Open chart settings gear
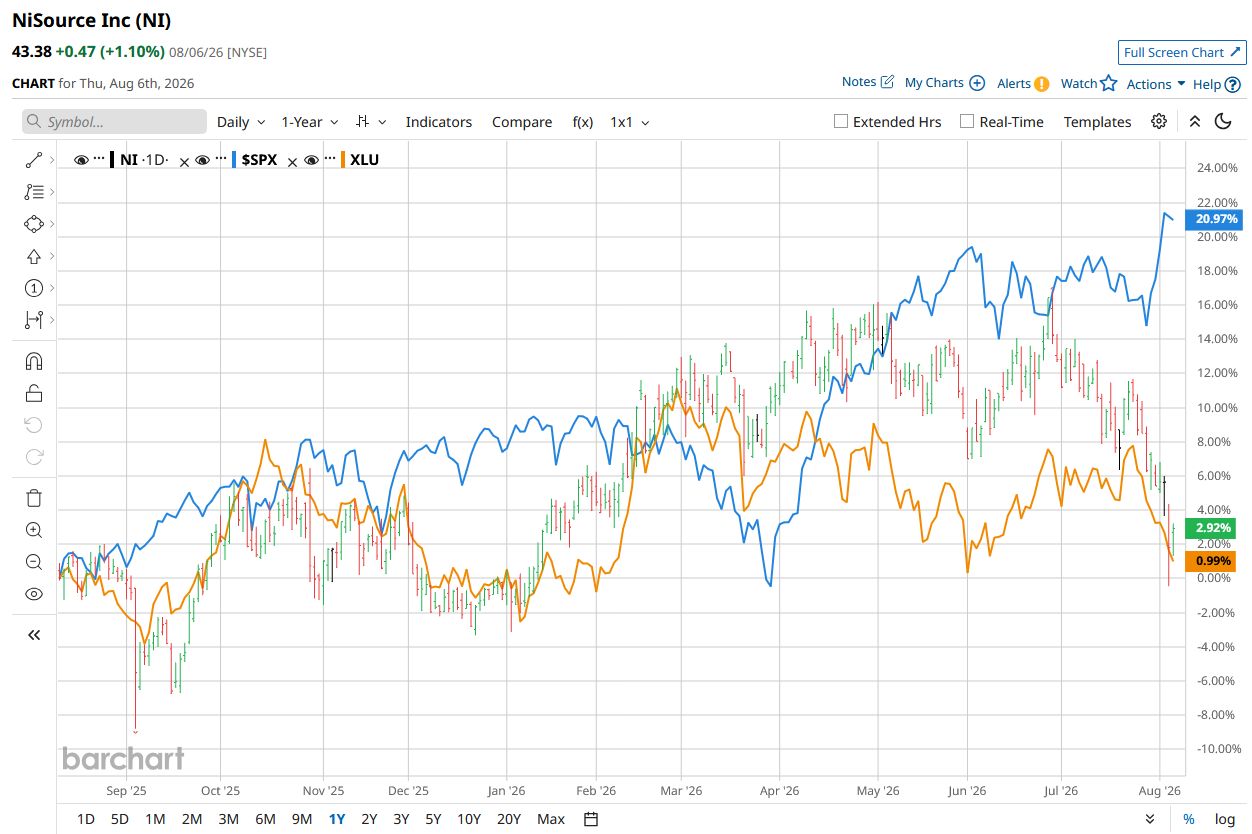This screenshot has width=1252, height=834. point(1159,121)
